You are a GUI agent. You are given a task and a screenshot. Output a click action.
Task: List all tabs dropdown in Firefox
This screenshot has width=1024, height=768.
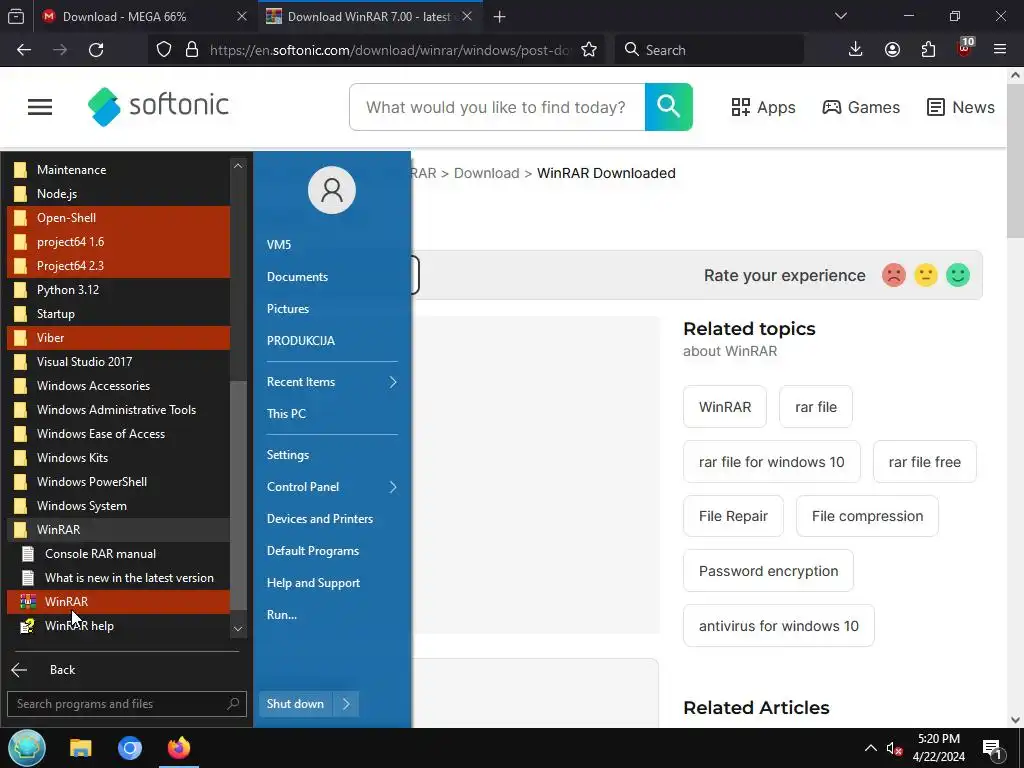coord(841,16)
